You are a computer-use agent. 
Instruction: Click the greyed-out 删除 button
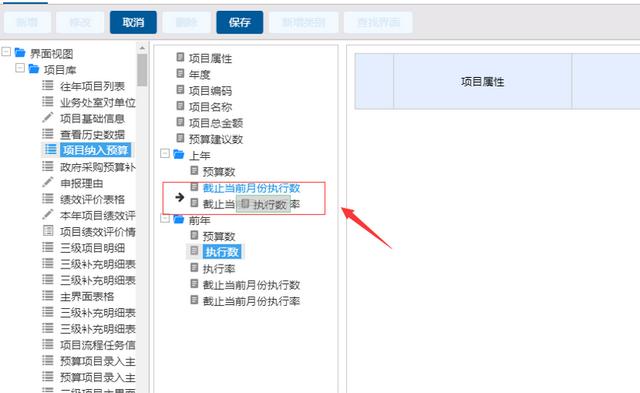(187, 22)
